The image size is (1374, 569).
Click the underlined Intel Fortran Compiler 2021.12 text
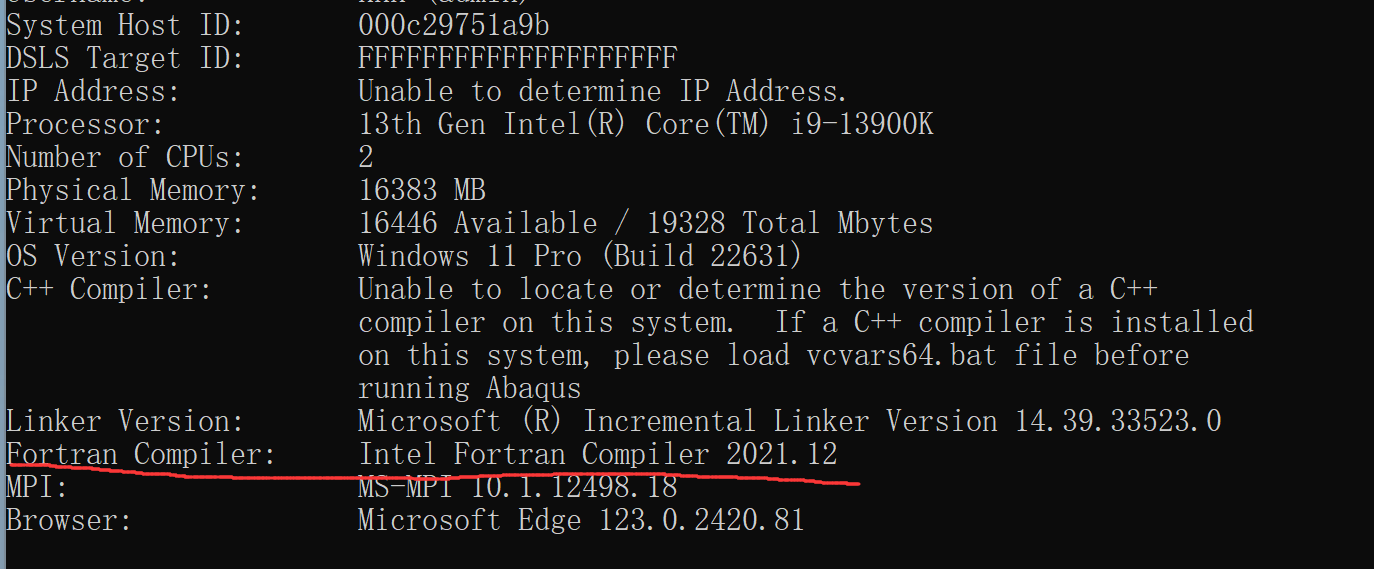pyautogui.click(x=597, y=454)
